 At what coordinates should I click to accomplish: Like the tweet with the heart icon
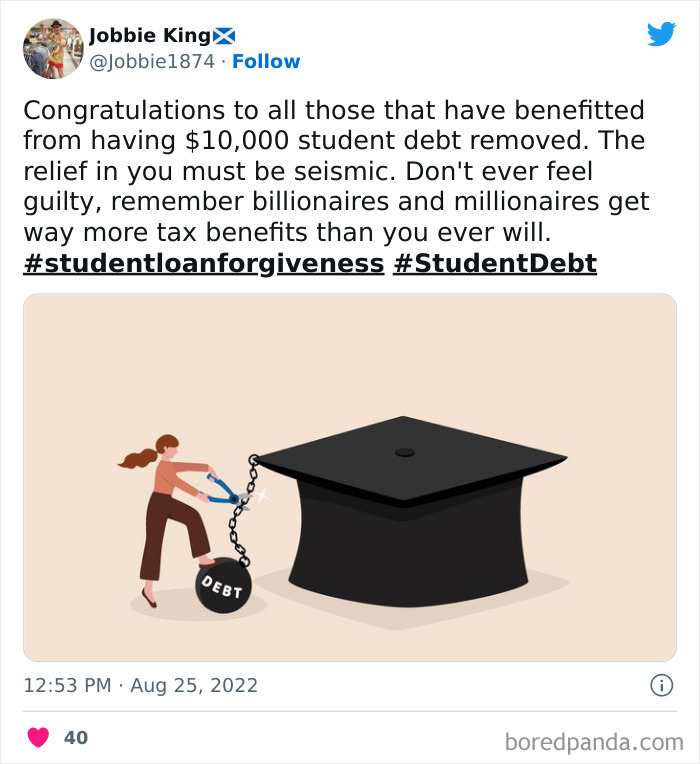(x=38, y=738)
